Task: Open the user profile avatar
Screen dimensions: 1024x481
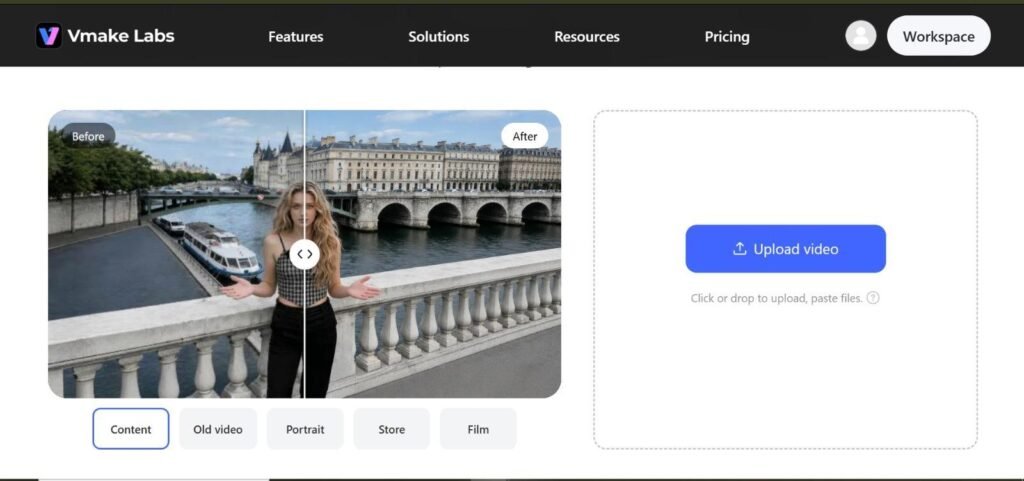Action: point(861,36)
